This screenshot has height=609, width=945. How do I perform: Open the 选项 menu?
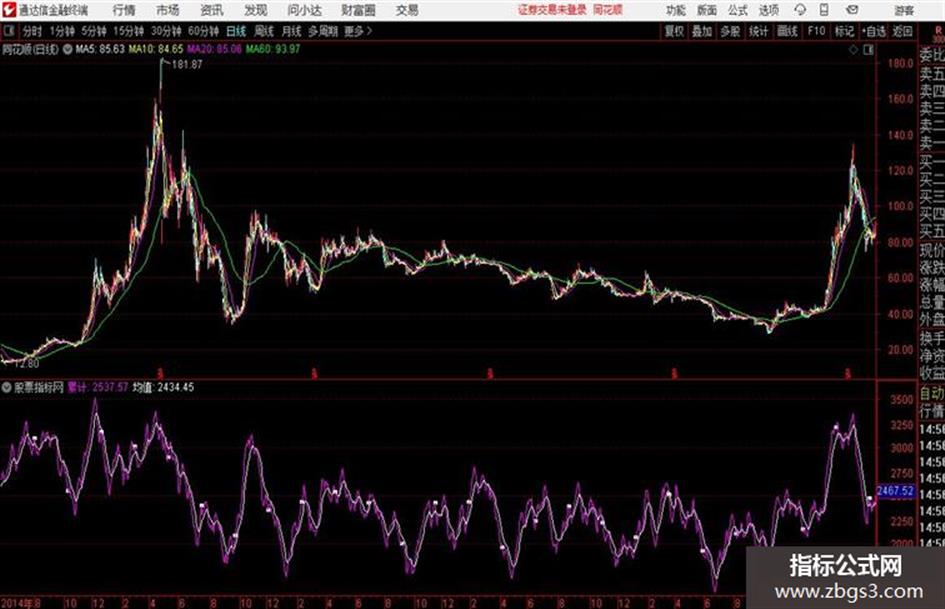pyautogui.click(x=769, y=10)
